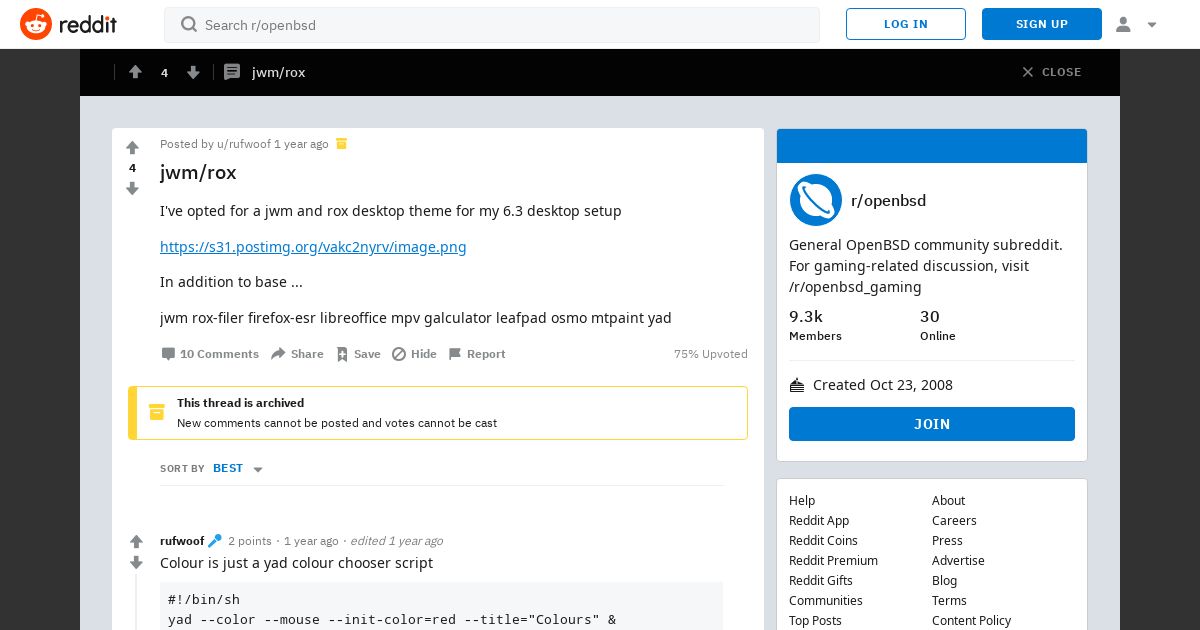Upvote rufwoof's comment
The height and width of the screenshot is (630, 1200).
[x=136, y=542]
